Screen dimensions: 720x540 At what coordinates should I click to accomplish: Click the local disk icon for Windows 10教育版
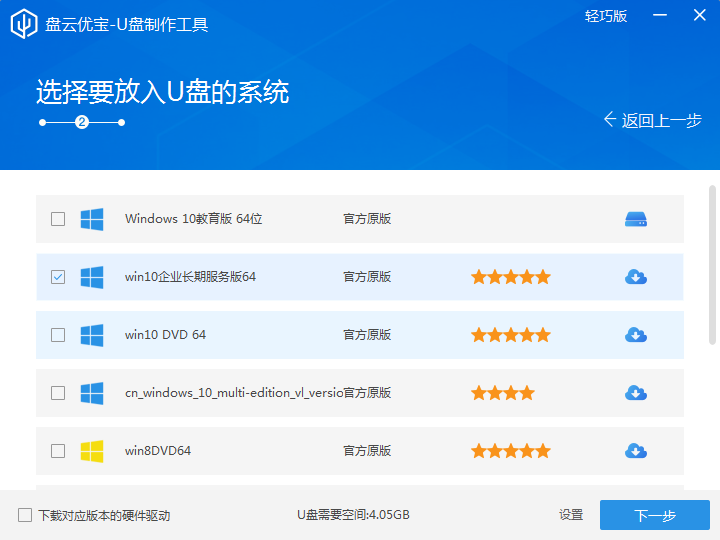tap(636, 219)
